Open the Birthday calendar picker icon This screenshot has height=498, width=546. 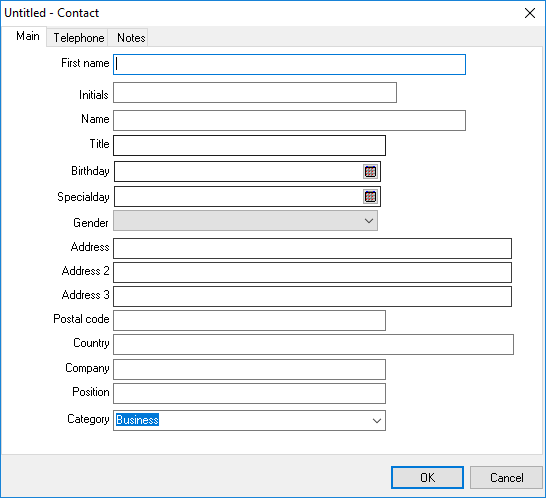coord(370,171)
